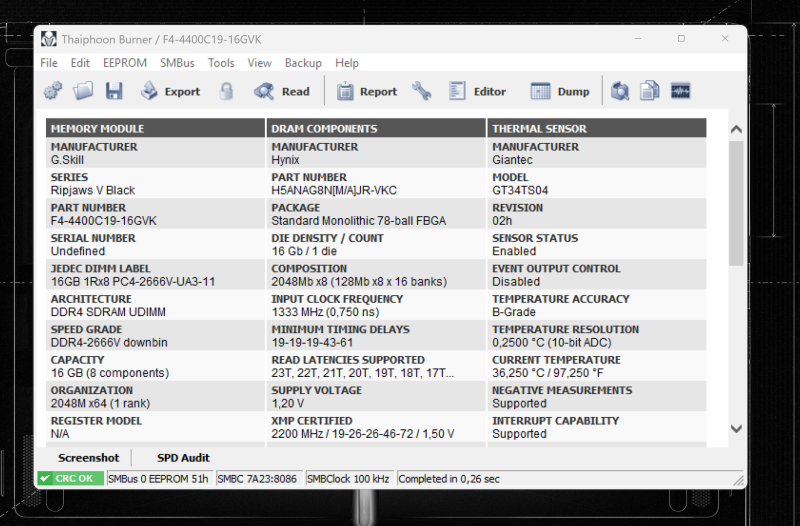Select the Ripjaws V Black series value

tap(93, 190)
